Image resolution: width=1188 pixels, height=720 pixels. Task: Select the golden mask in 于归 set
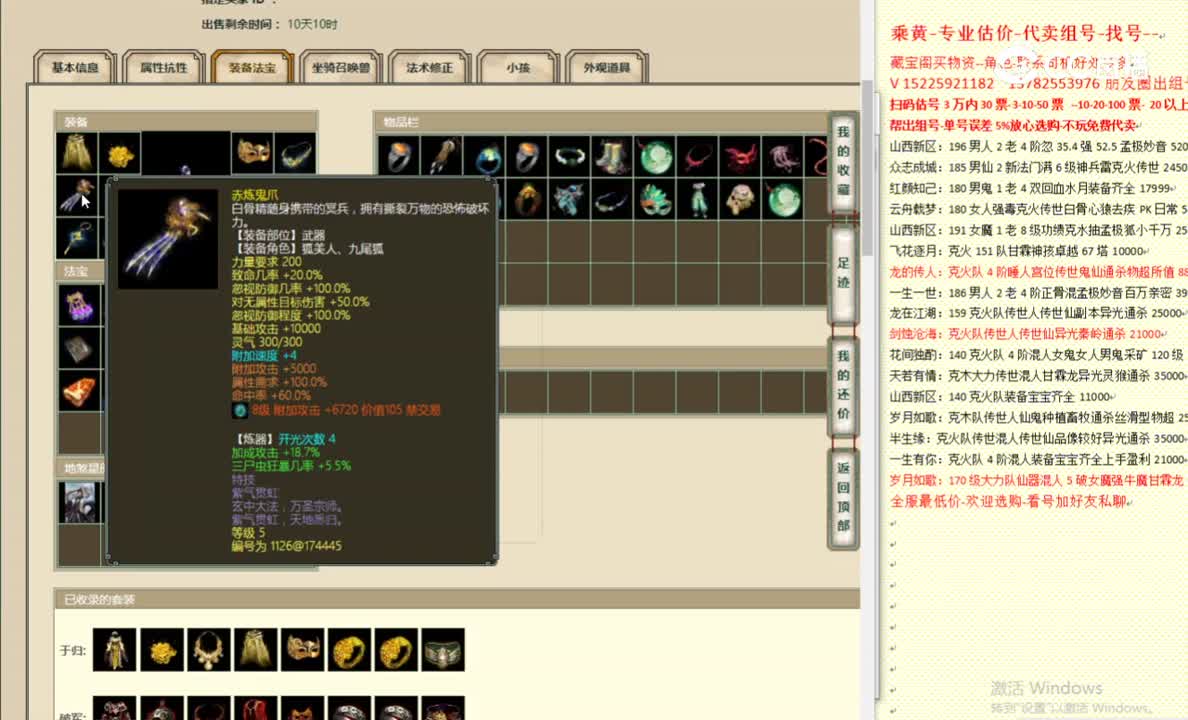point(302,650)
